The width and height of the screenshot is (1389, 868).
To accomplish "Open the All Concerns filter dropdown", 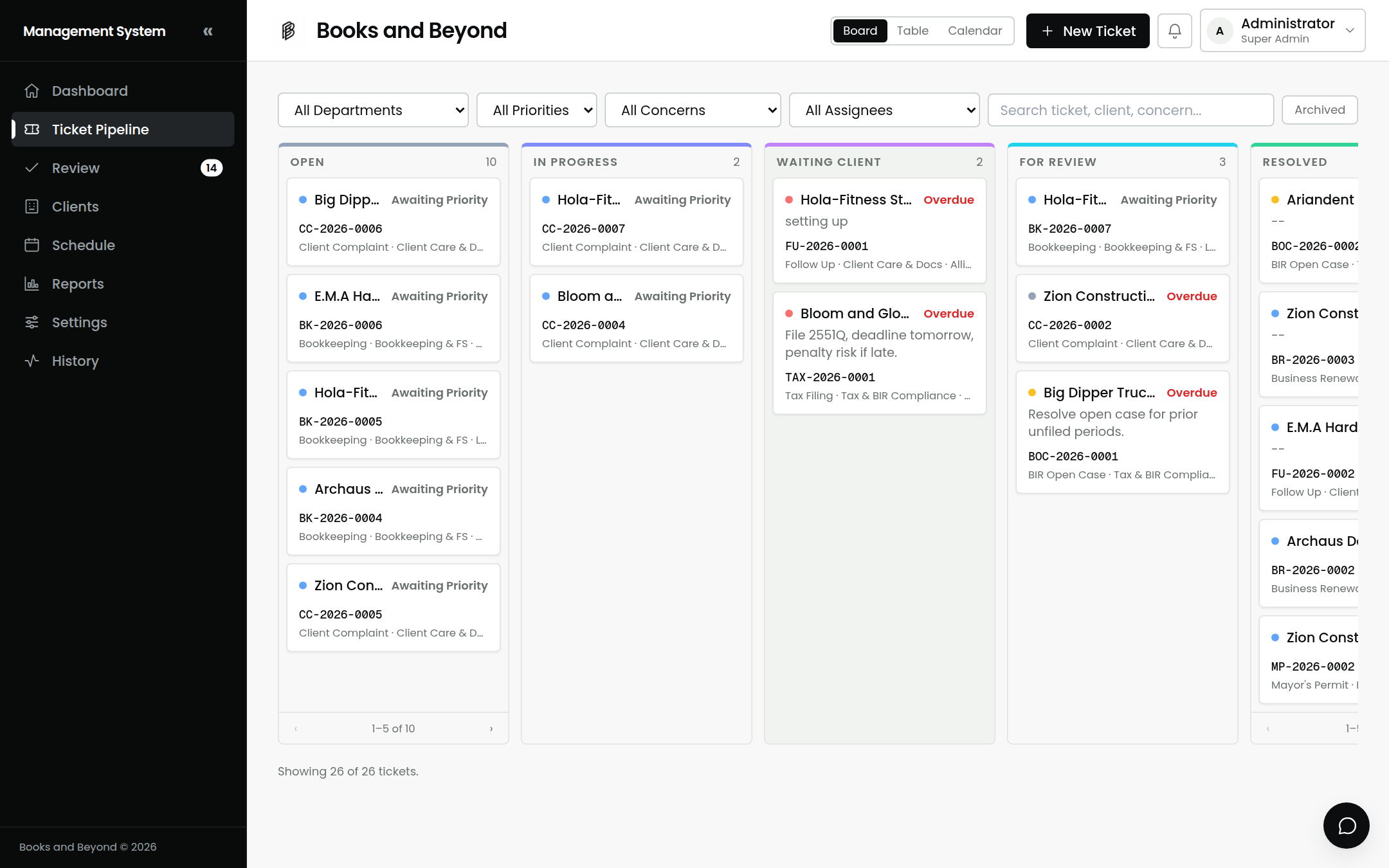I will click(x=693, y=110).
